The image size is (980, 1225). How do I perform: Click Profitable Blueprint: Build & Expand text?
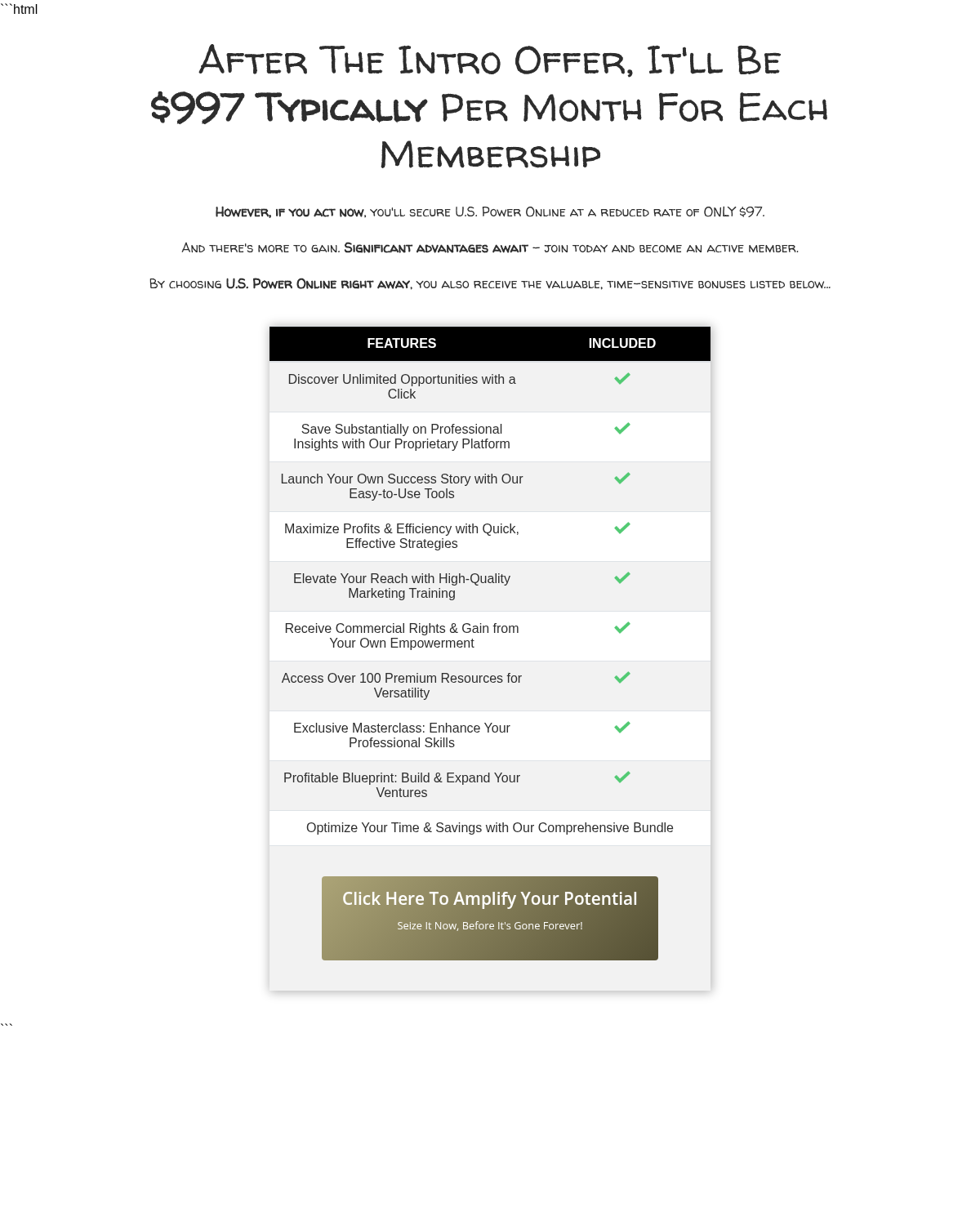(402, 786)
